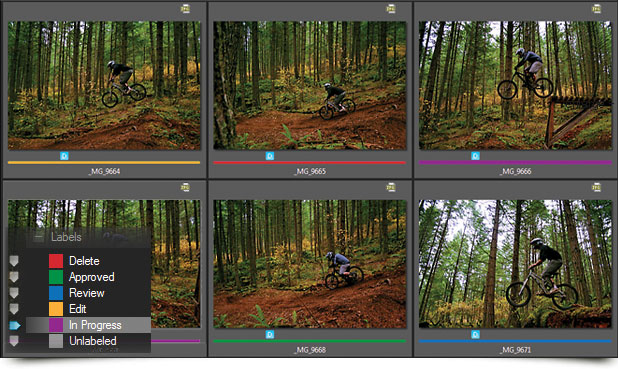Click blue developed icon under _MG_9666 photo
Screen dimensions: 618x369
coord(475,156)
